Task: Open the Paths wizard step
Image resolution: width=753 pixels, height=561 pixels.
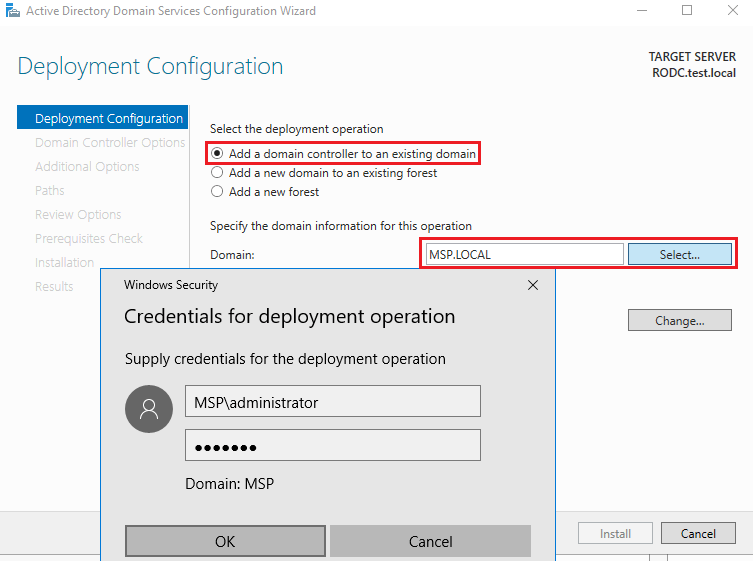Action: click(49, 191)
